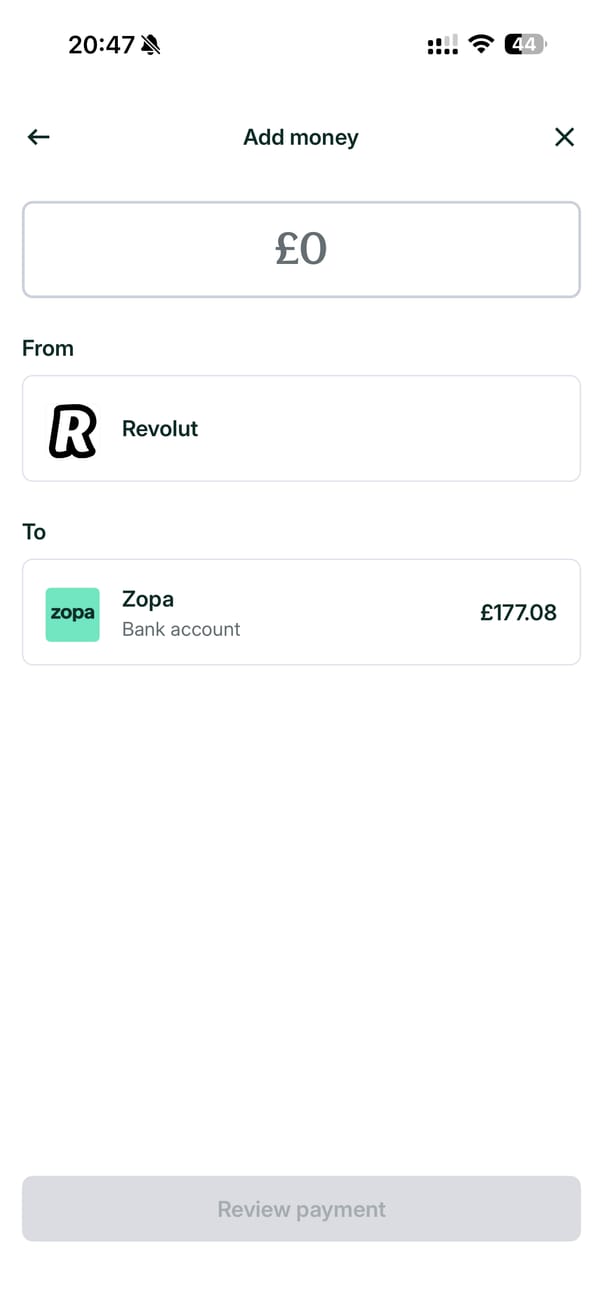Tap the Review payment button
The height and width of the screenshot is (1310, 603).
pyautogui.click(x=301, y=1209)
